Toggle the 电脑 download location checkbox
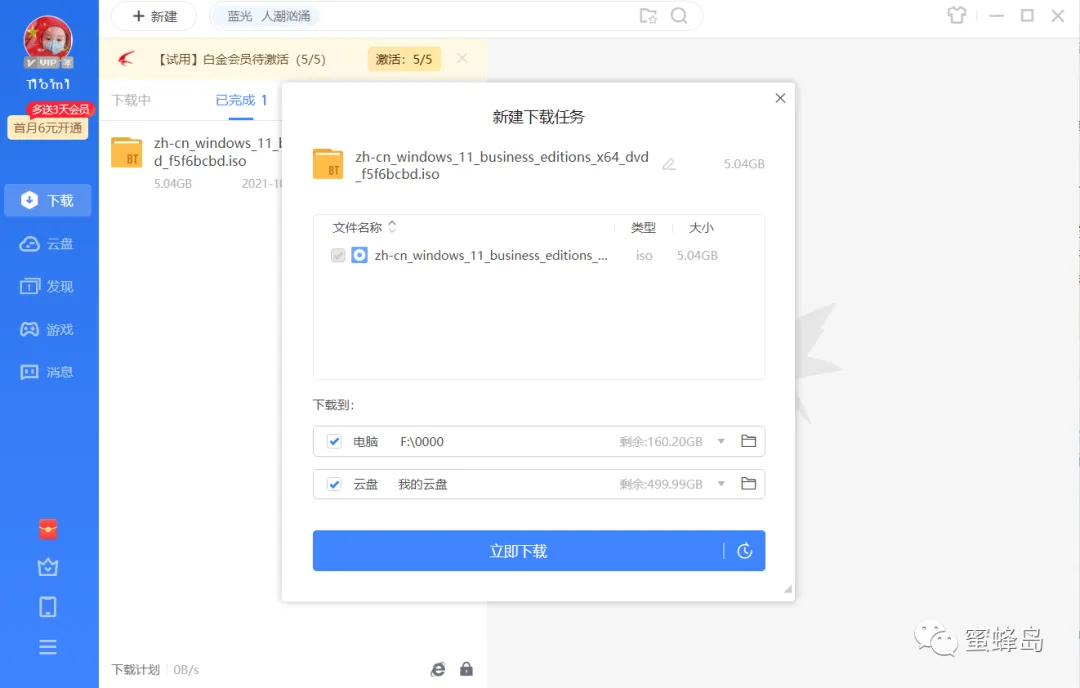Screen dimensions: 1080x688 pyautogui.click(x=334, y=441)
